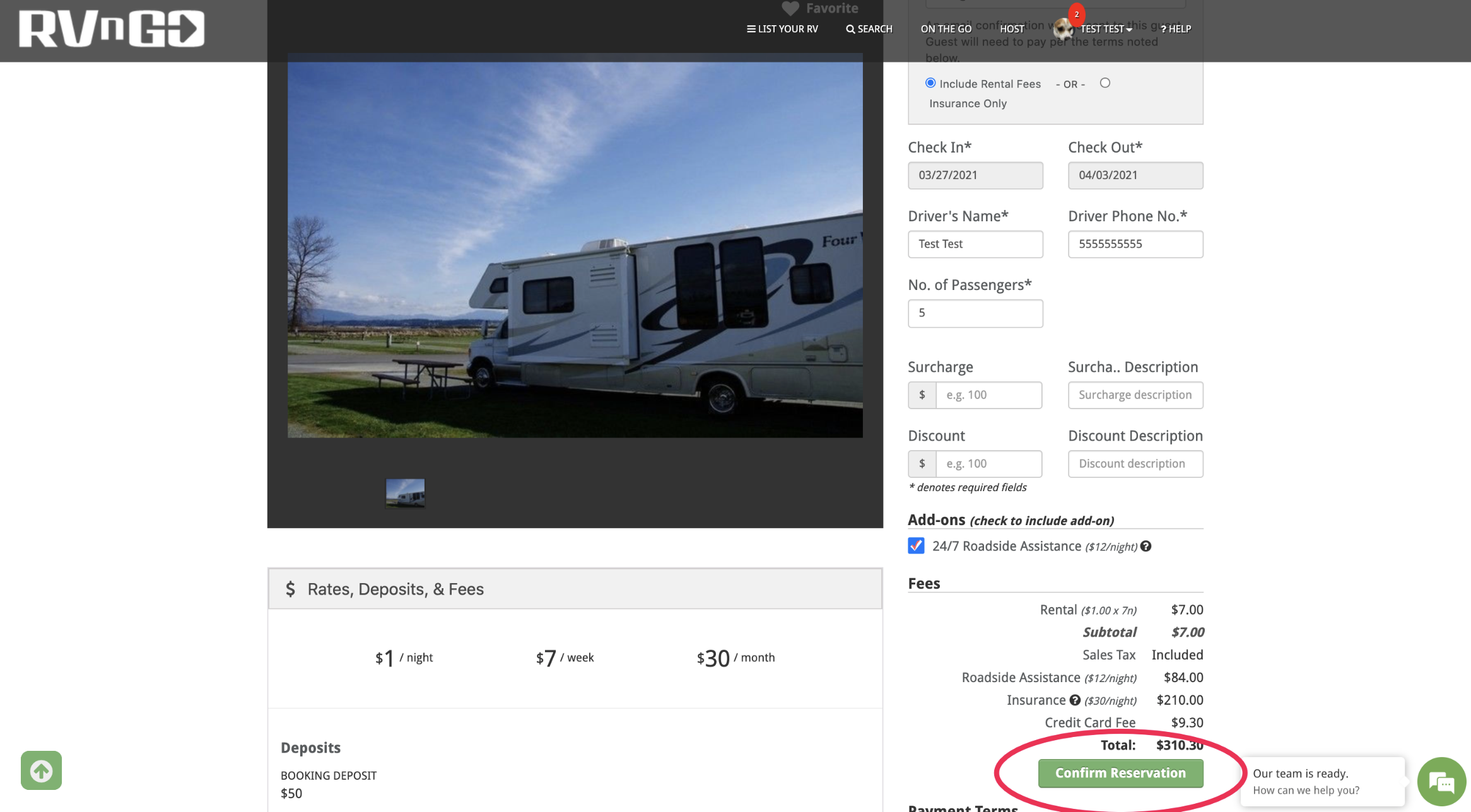This screenshot has height=812, width=1471.
Task: Select the Include Rental Fees radio button
Action: point(930,83)
